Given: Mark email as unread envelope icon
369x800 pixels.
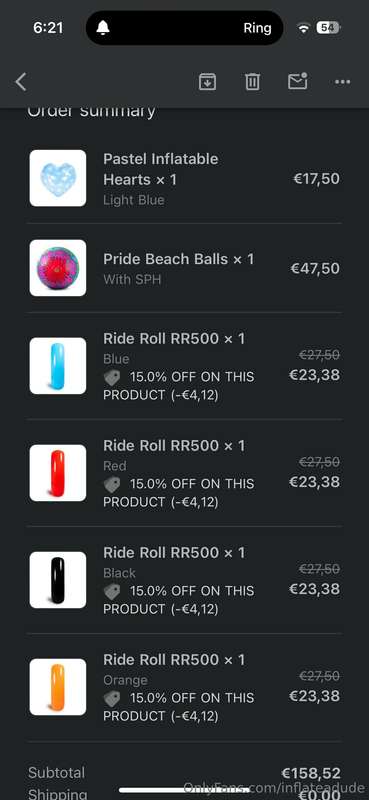Looking at the screenshot, I should click(298, 81).
